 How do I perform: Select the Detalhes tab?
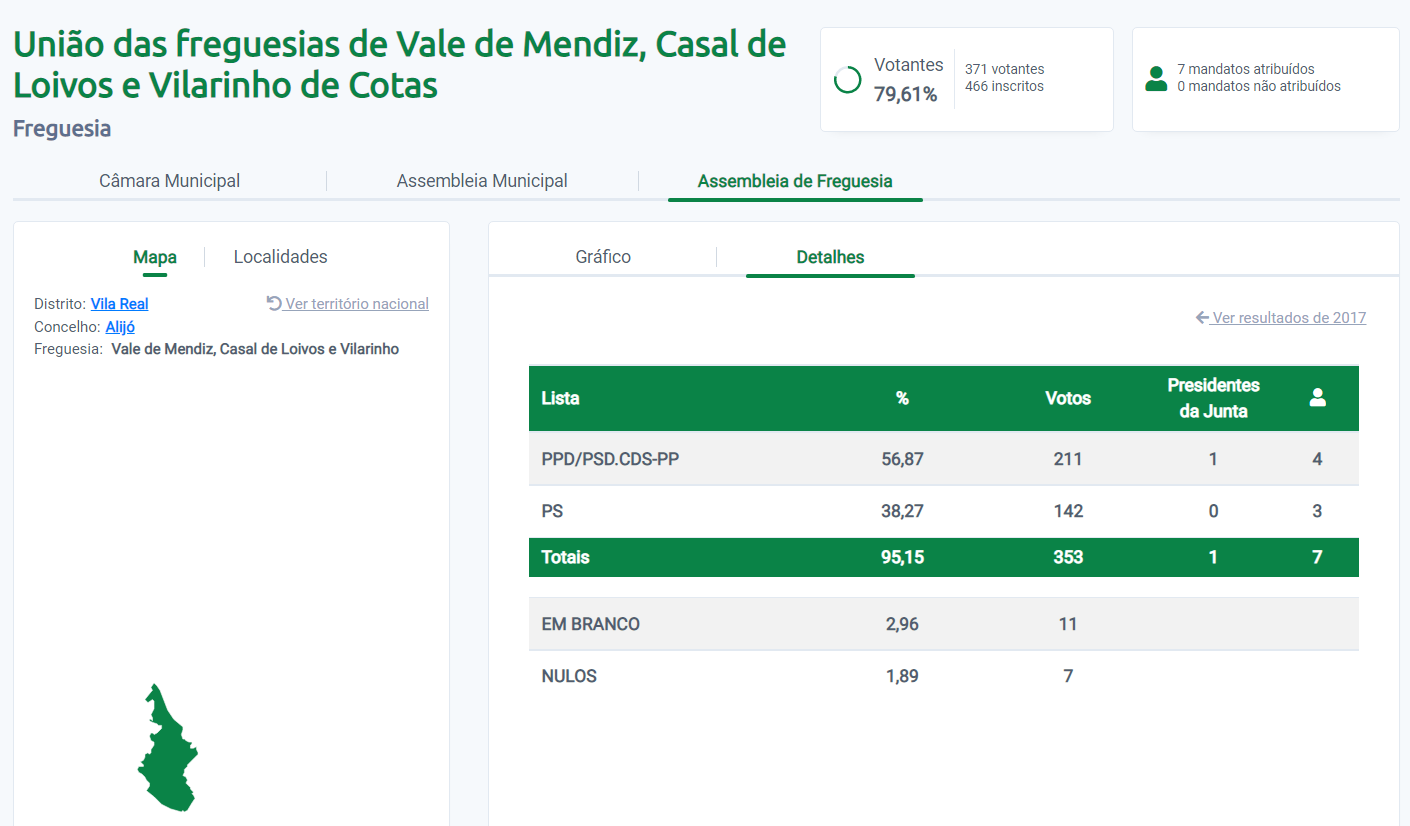830,257
